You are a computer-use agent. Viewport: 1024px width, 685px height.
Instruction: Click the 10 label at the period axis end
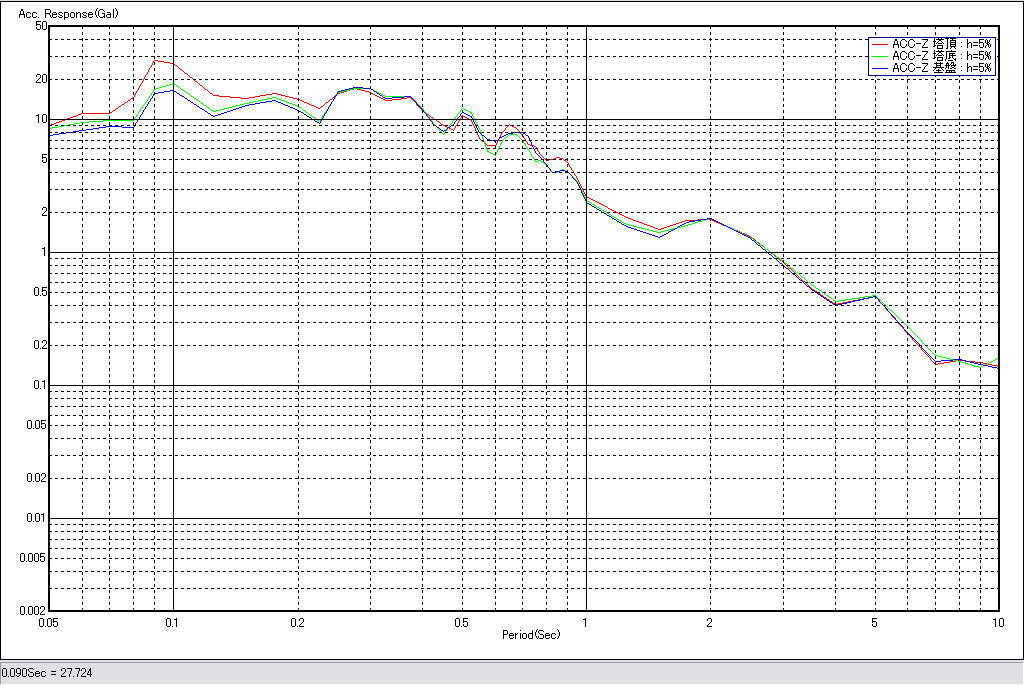click(997, 622)
